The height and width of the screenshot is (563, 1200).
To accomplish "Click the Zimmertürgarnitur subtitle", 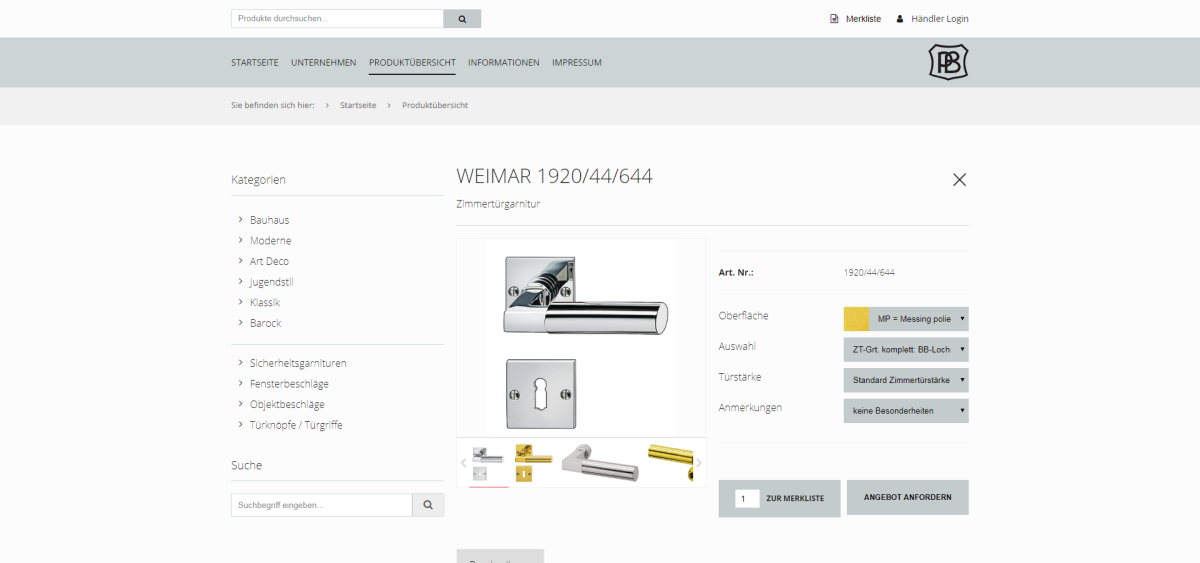I will pyautogui.click(x=498, y=204).
